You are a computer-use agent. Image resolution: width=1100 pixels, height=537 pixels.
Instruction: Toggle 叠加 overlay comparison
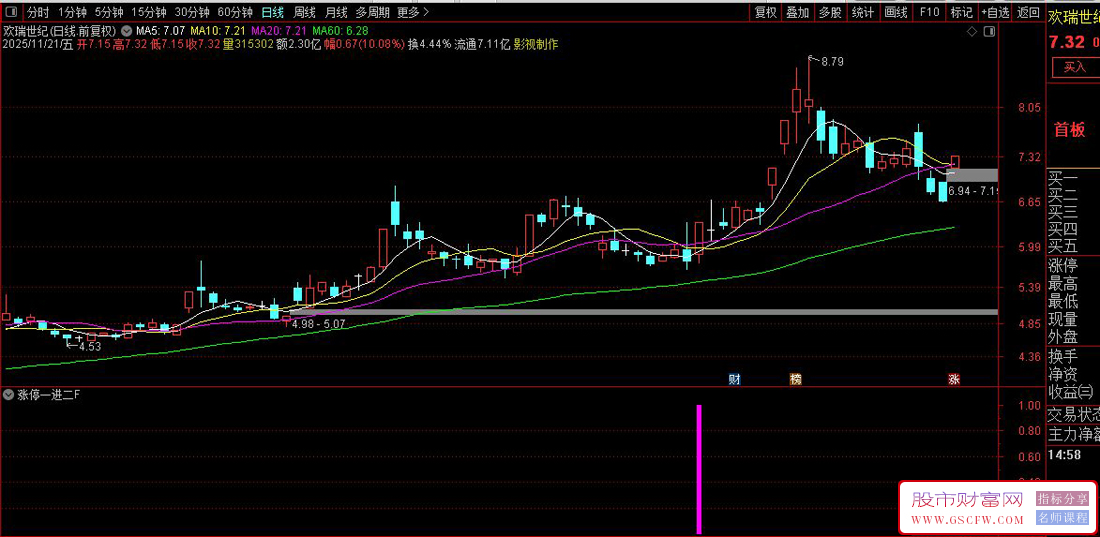coord(797,13)
